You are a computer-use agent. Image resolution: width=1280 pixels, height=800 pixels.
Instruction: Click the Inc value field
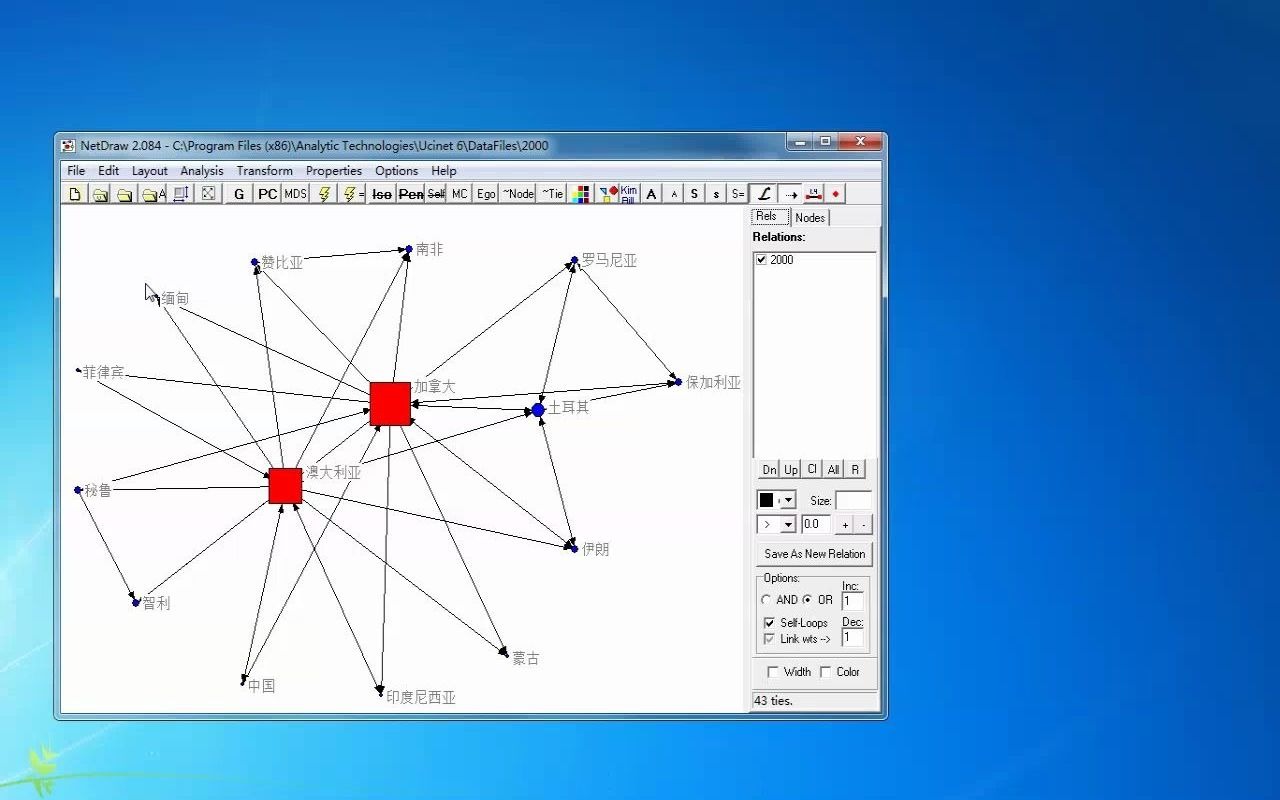click(x=852, y=601)
